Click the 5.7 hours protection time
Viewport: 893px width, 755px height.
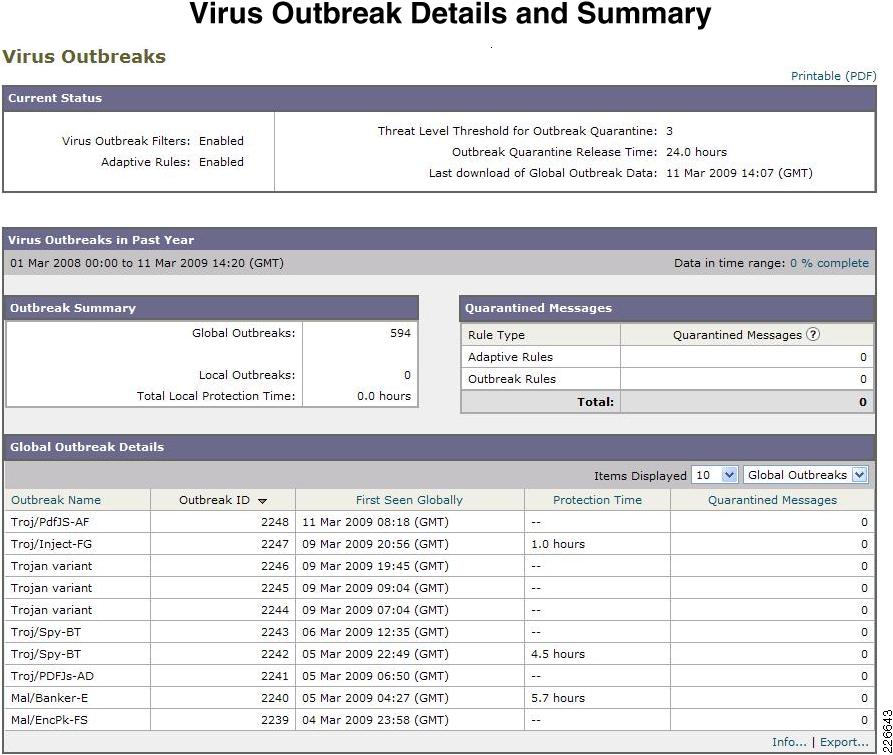[x=558, y=698]
